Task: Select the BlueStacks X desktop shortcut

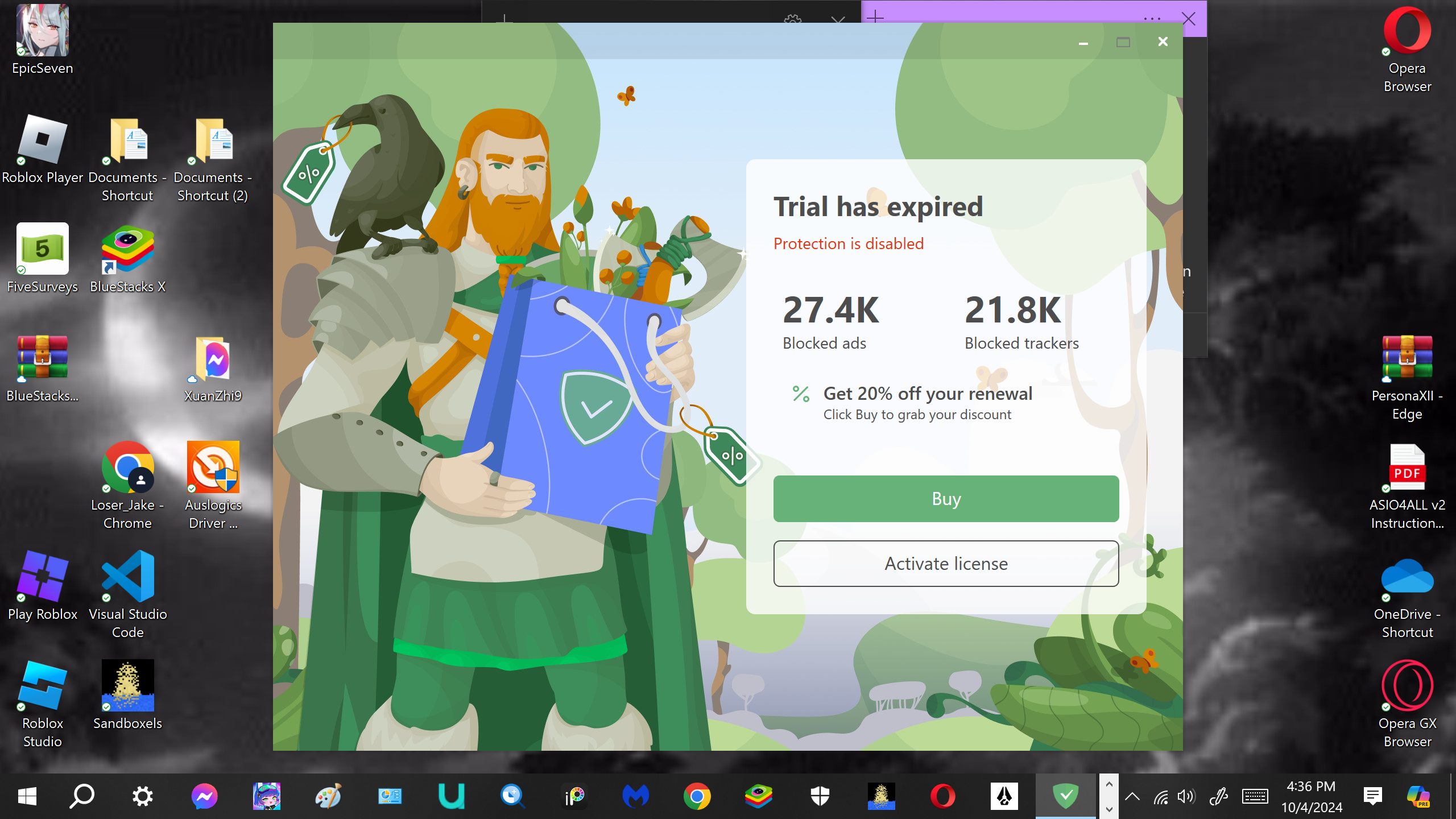Action: point(128,258)
